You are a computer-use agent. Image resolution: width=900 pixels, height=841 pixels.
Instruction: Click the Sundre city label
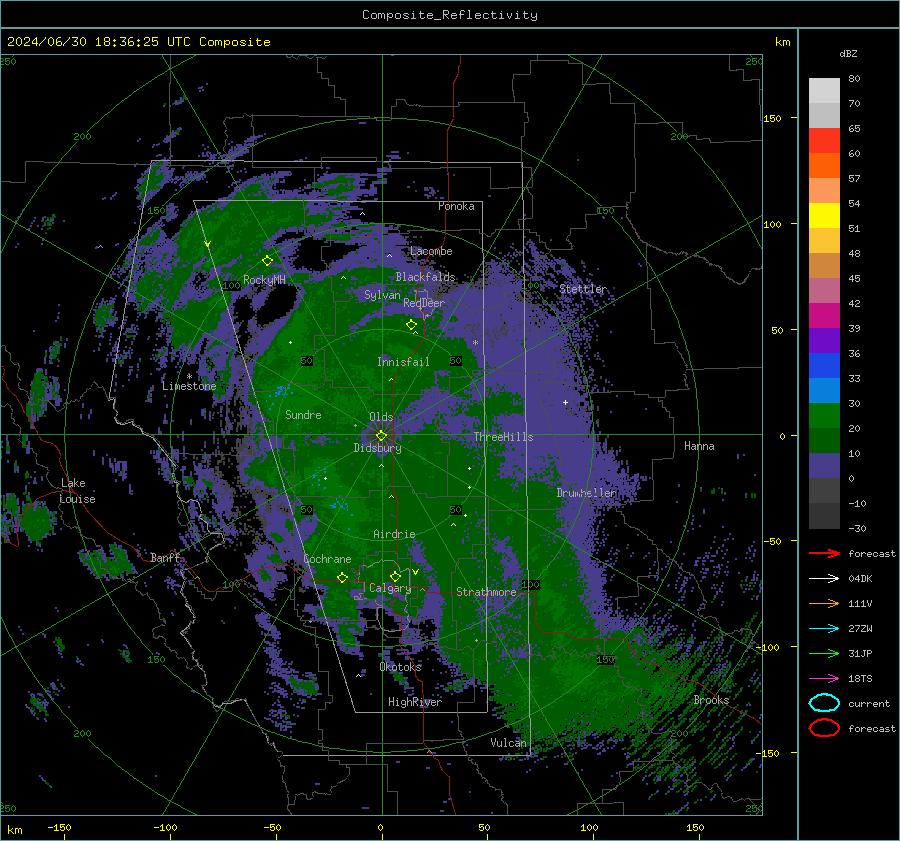303,415
